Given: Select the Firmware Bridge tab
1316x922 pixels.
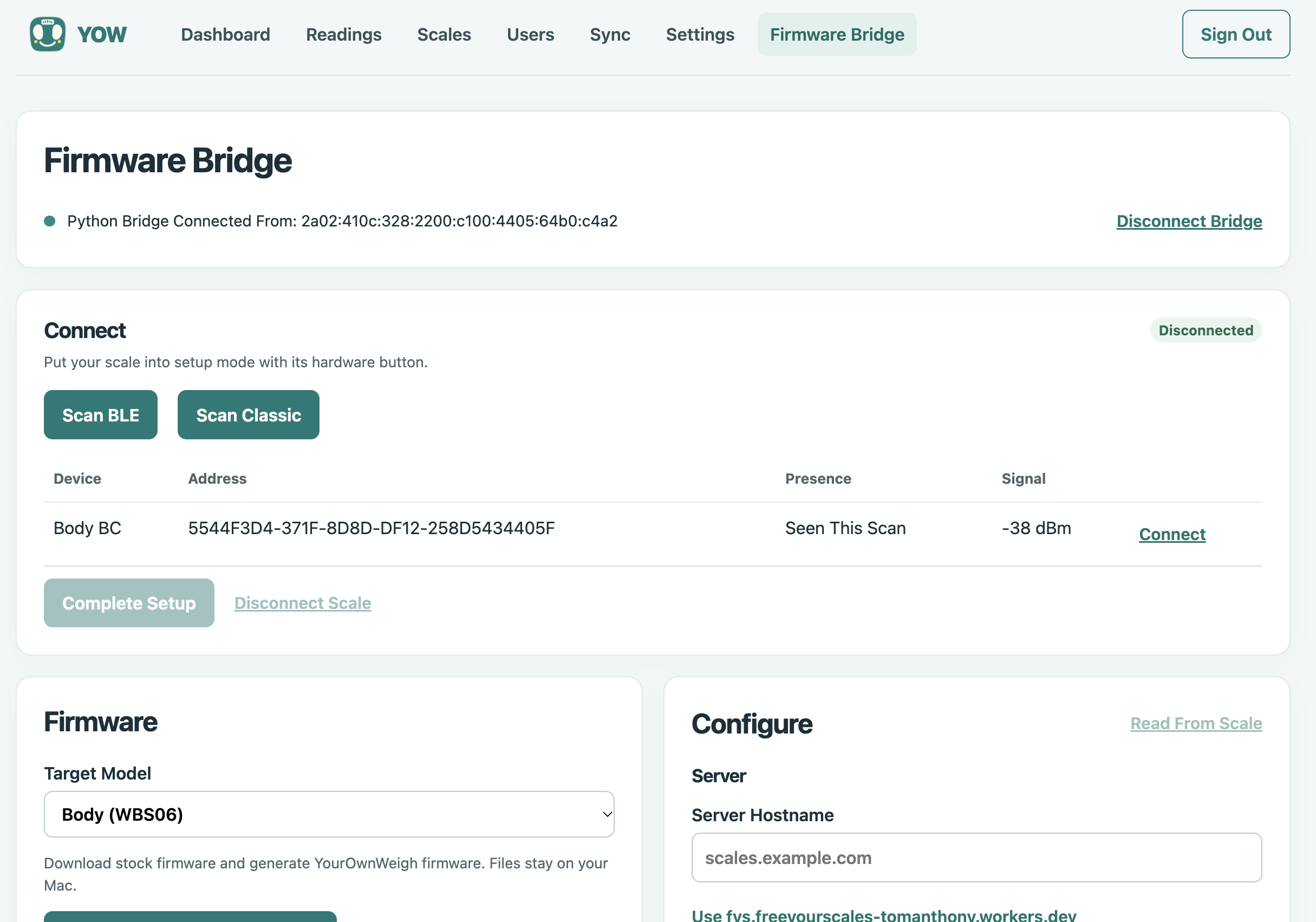Looking at the screenshot, I should tap(837, 35).
